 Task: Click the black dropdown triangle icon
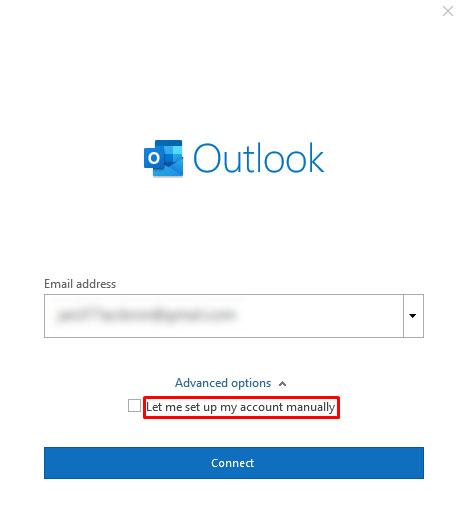pos(413,316)
